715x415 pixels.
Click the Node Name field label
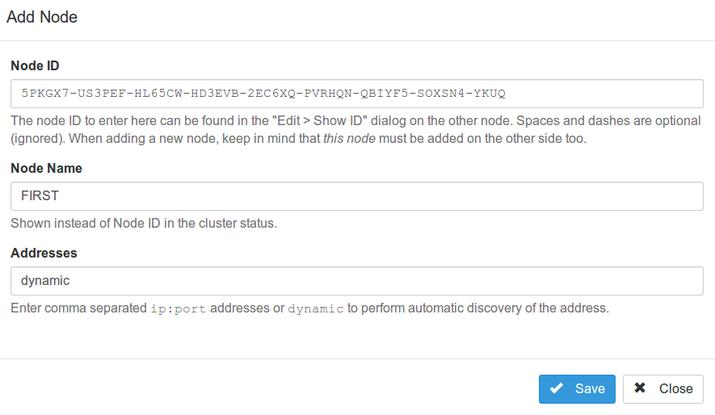(47, 168)
